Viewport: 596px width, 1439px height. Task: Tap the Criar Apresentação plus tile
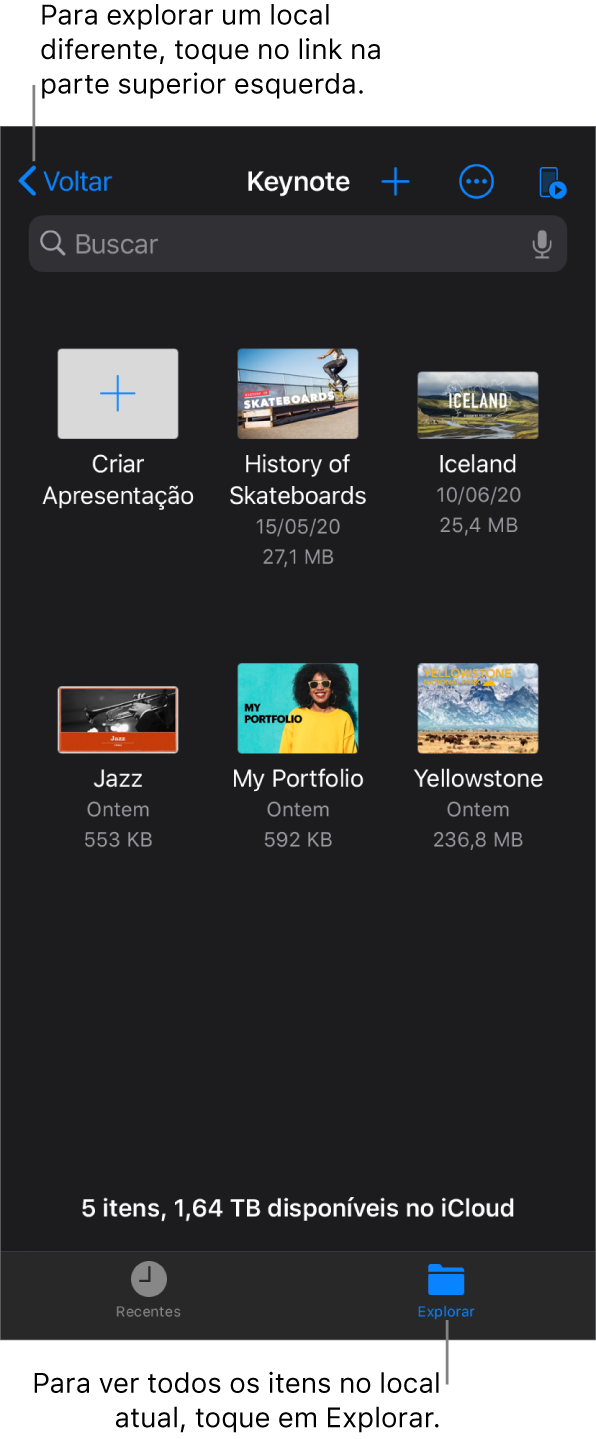coord(118,394)
